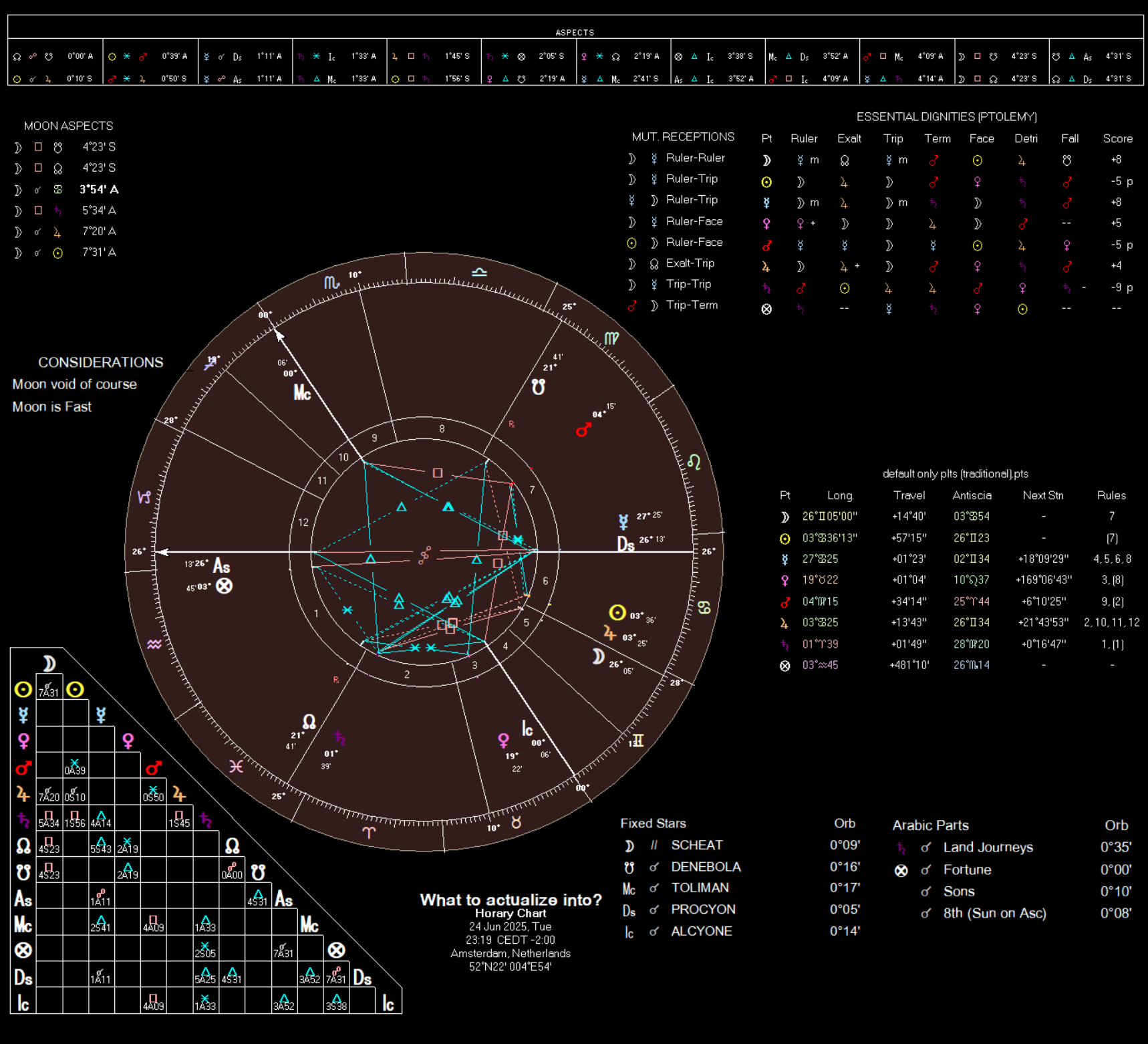Click the '-9 p' dignity score
This screenshot has width=1148, height=1044.
tap(1121, 287)
